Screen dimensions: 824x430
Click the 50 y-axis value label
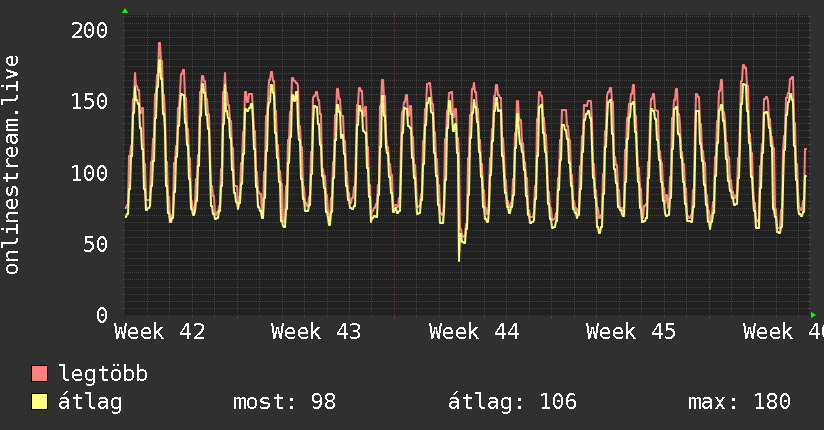pyautogui.click(x=96, y=244)
